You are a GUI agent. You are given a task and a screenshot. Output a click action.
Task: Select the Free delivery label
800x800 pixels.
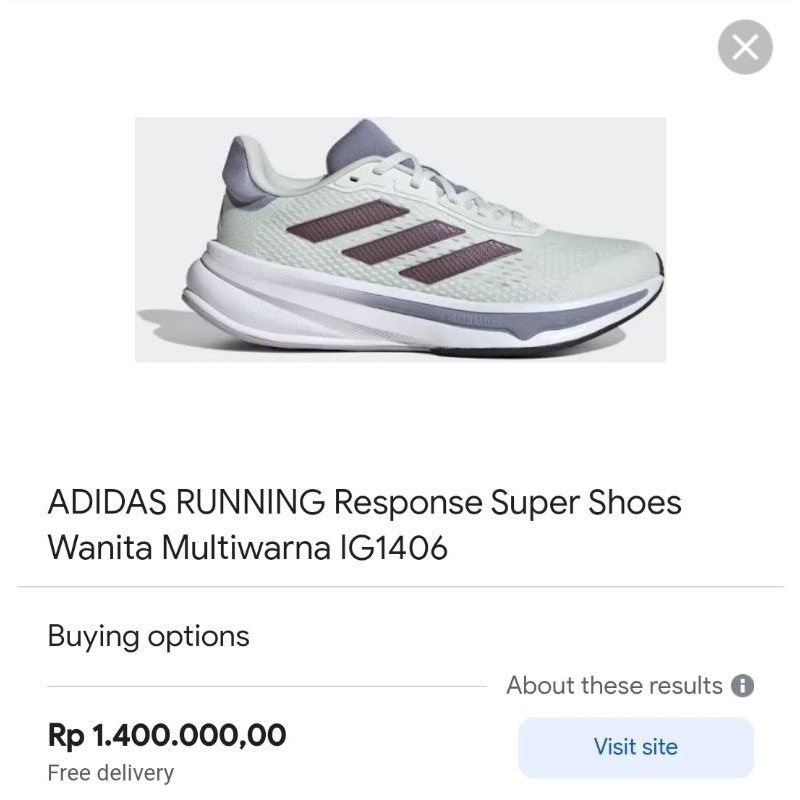[111, 772]
